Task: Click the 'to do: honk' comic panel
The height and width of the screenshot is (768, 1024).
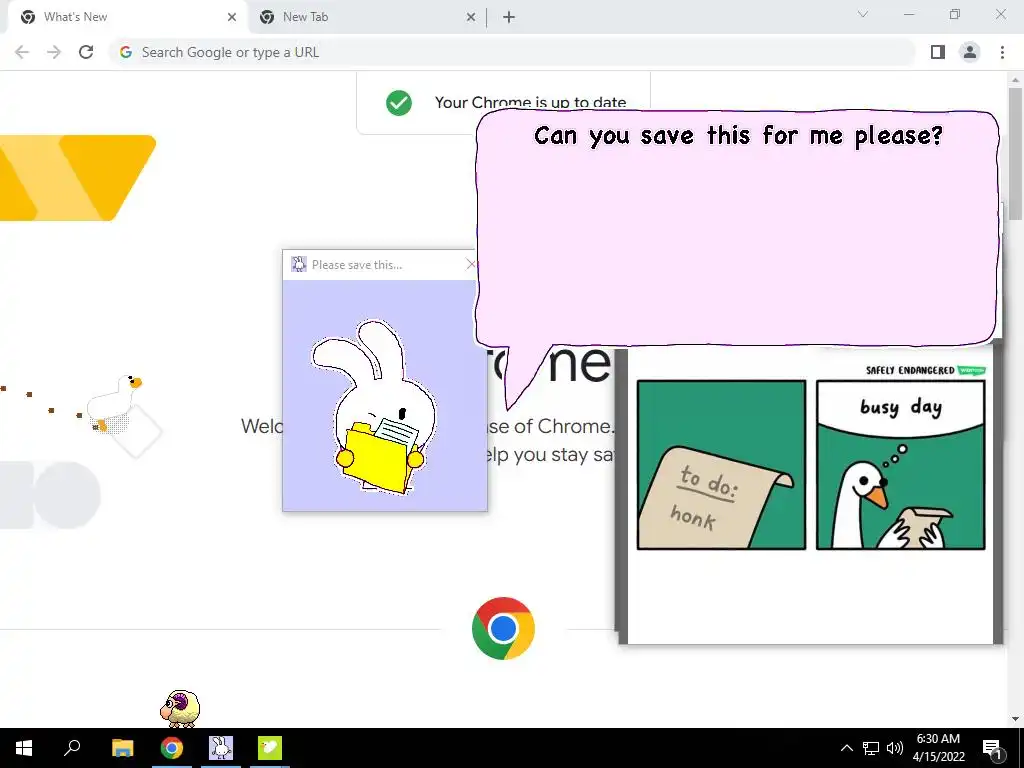Action: tap(721, 464)
